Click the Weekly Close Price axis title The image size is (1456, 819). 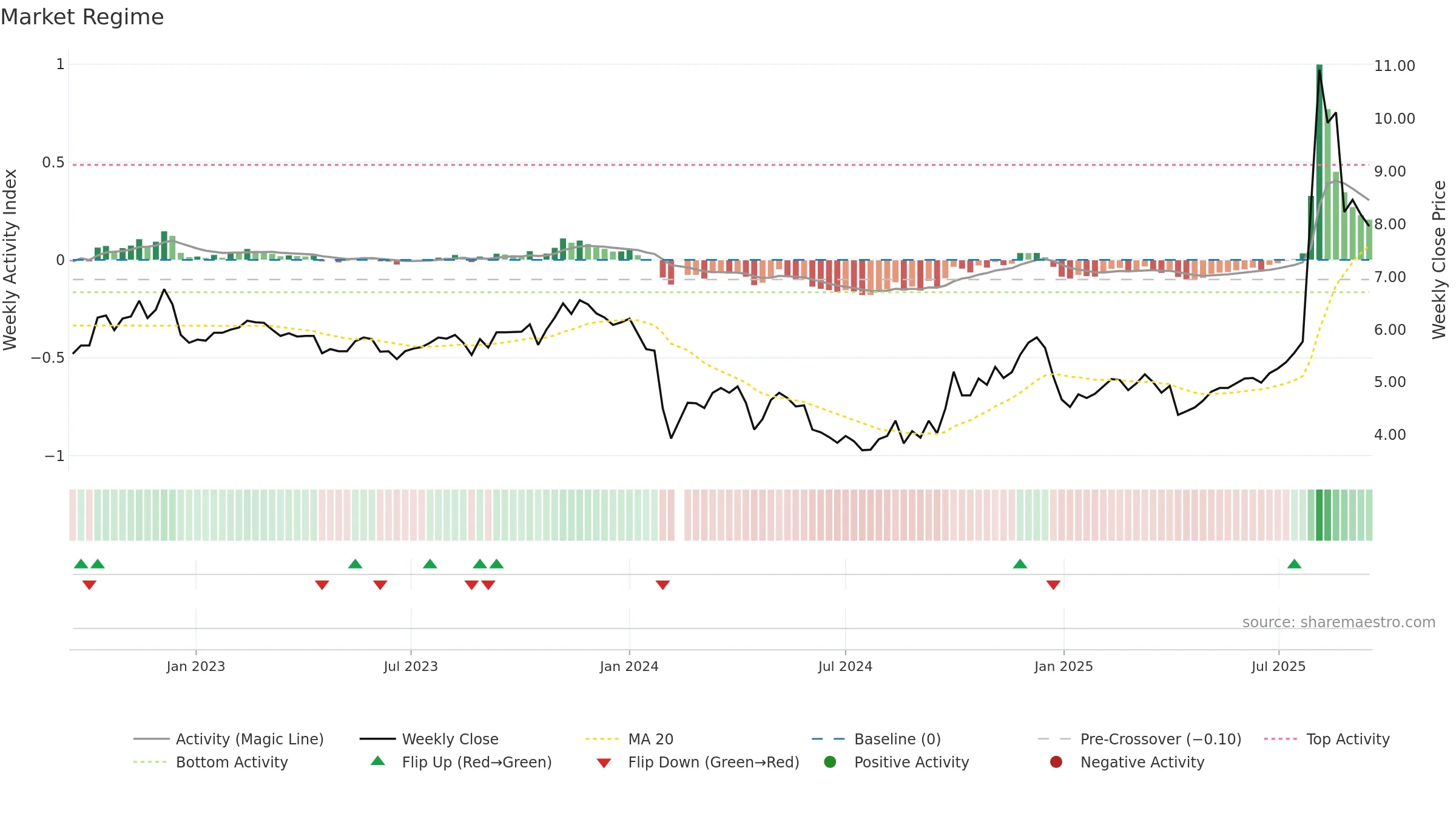pyautogui.click(x=1439, y=260)
